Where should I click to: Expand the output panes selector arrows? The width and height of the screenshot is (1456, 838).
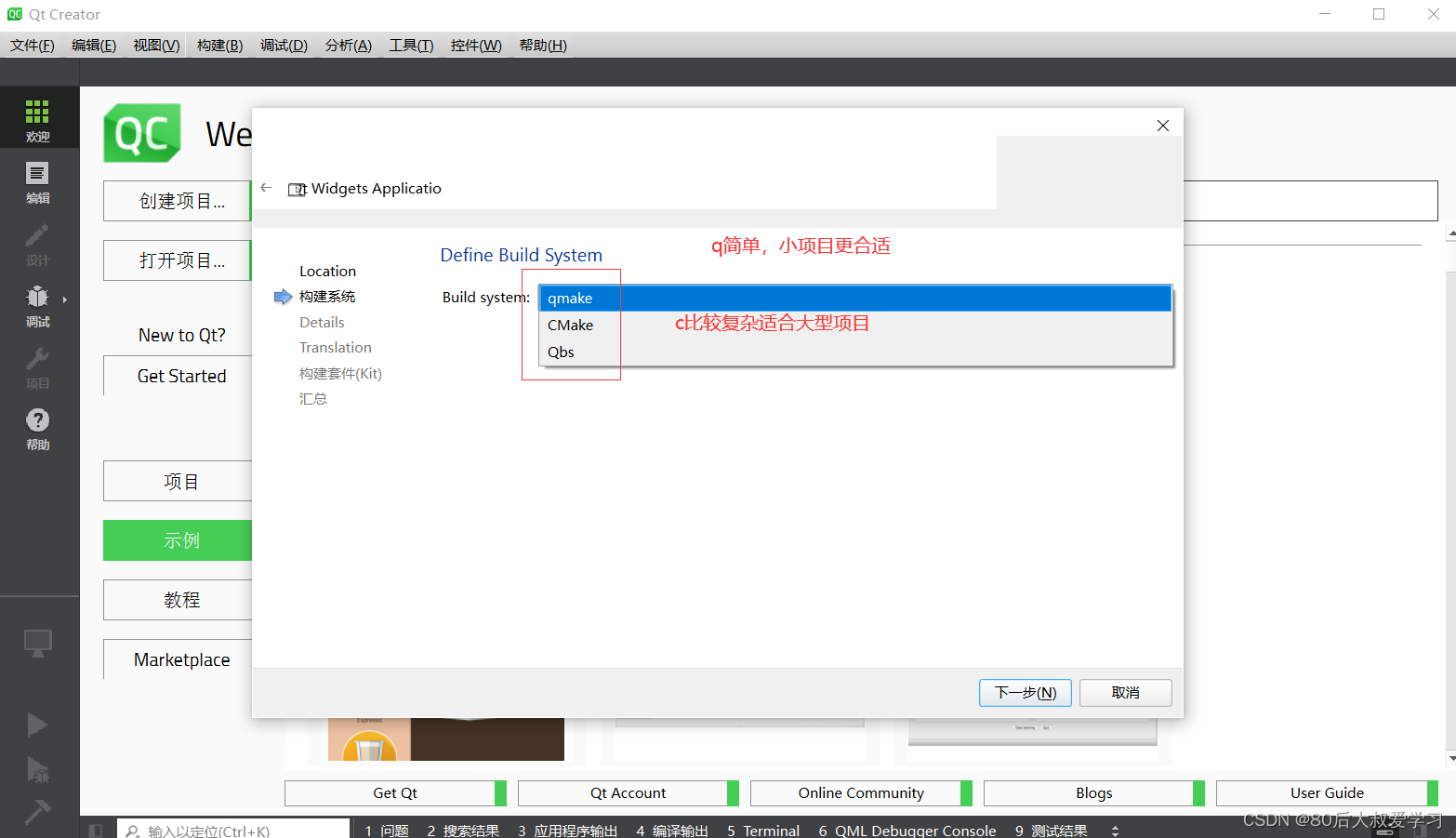(x=1115, y=831)
